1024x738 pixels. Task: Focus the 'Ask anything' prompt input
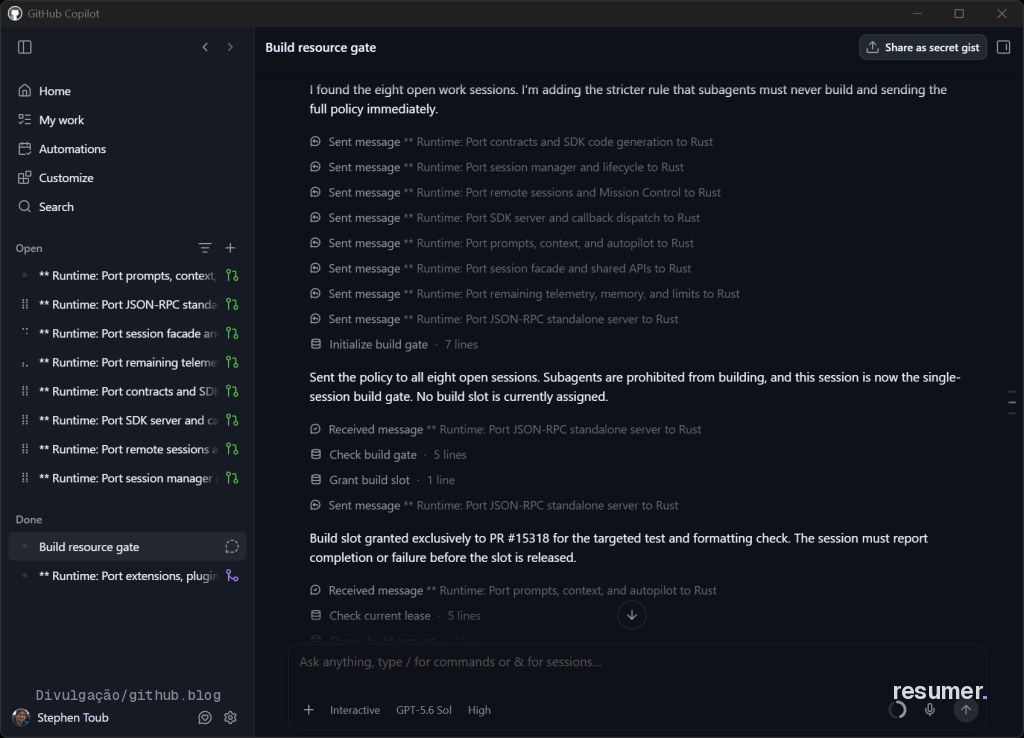pyautogui.click(x=637, y=662)
